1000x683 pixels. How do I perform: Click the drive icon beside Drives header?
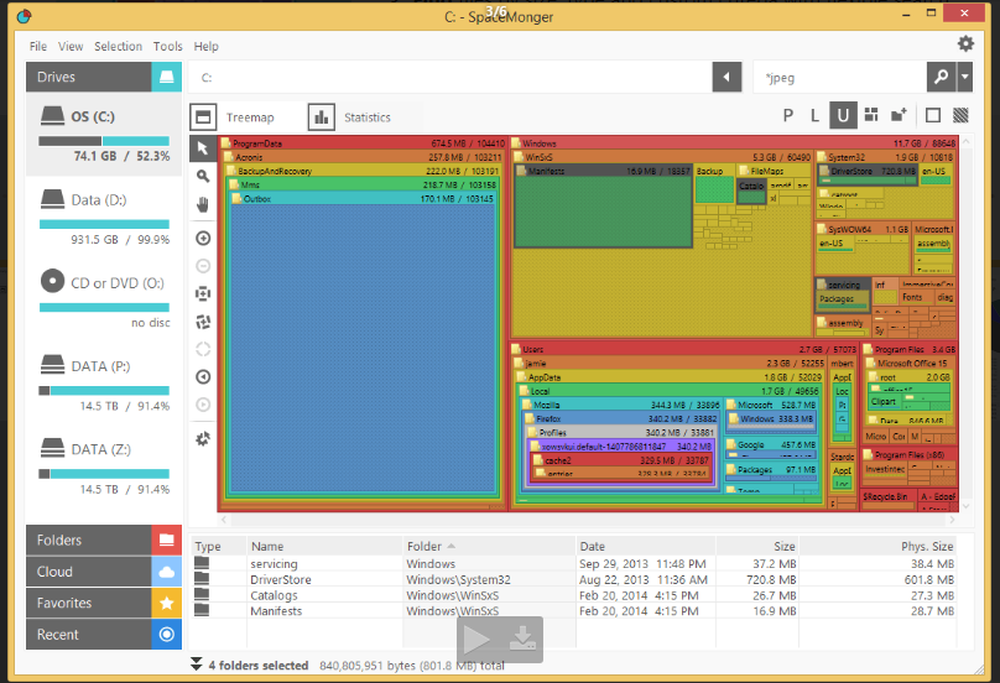click(166, 77)
